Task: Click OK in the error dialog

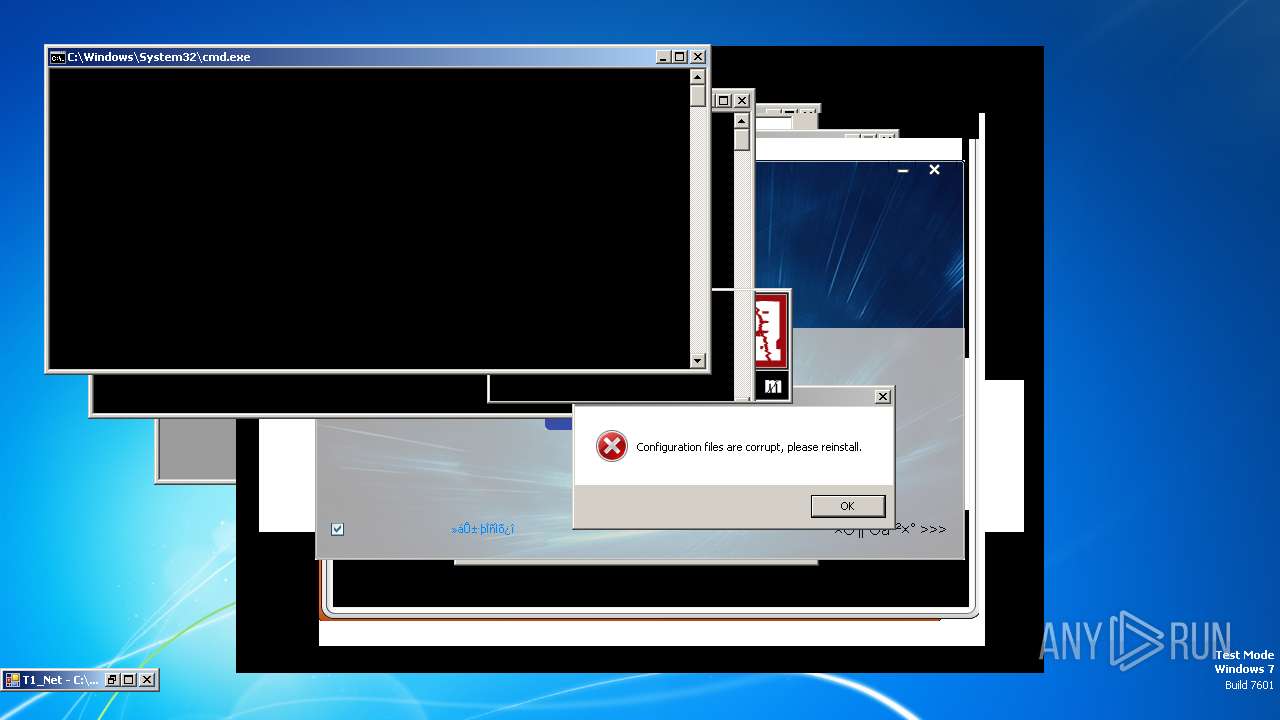Action: click(x=848, y=506)
